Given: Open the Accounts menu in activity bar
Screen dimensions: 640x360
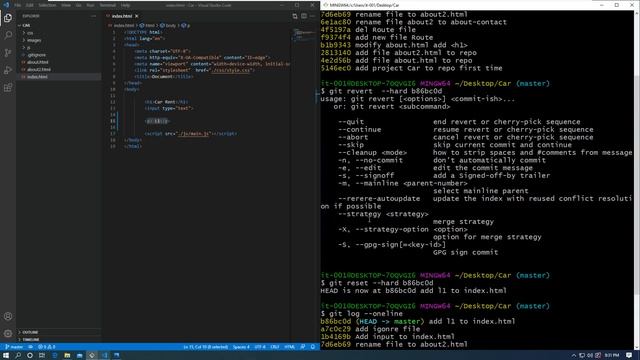Looking at the screenshot, I should pos(8,316).
